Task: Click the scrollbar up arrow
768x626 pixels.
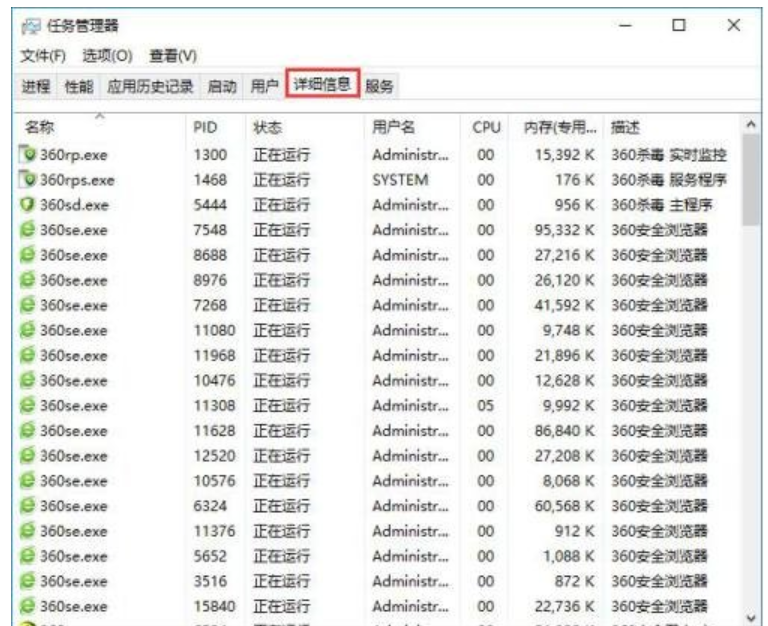Action: pyautogui.click(x=754, y=125)
